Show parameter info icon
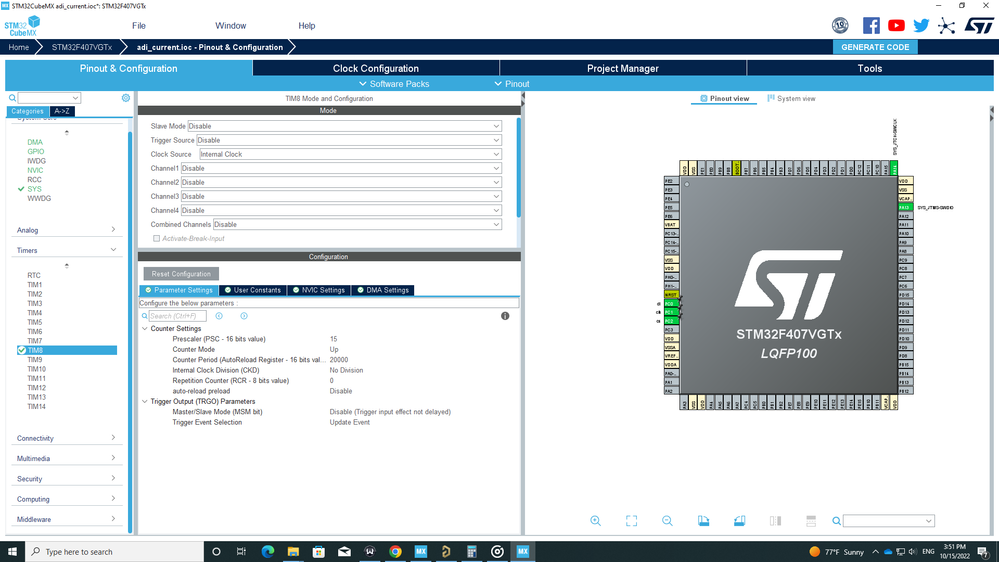Viewport: 999px width, 562px height. (x=505, y=316)
